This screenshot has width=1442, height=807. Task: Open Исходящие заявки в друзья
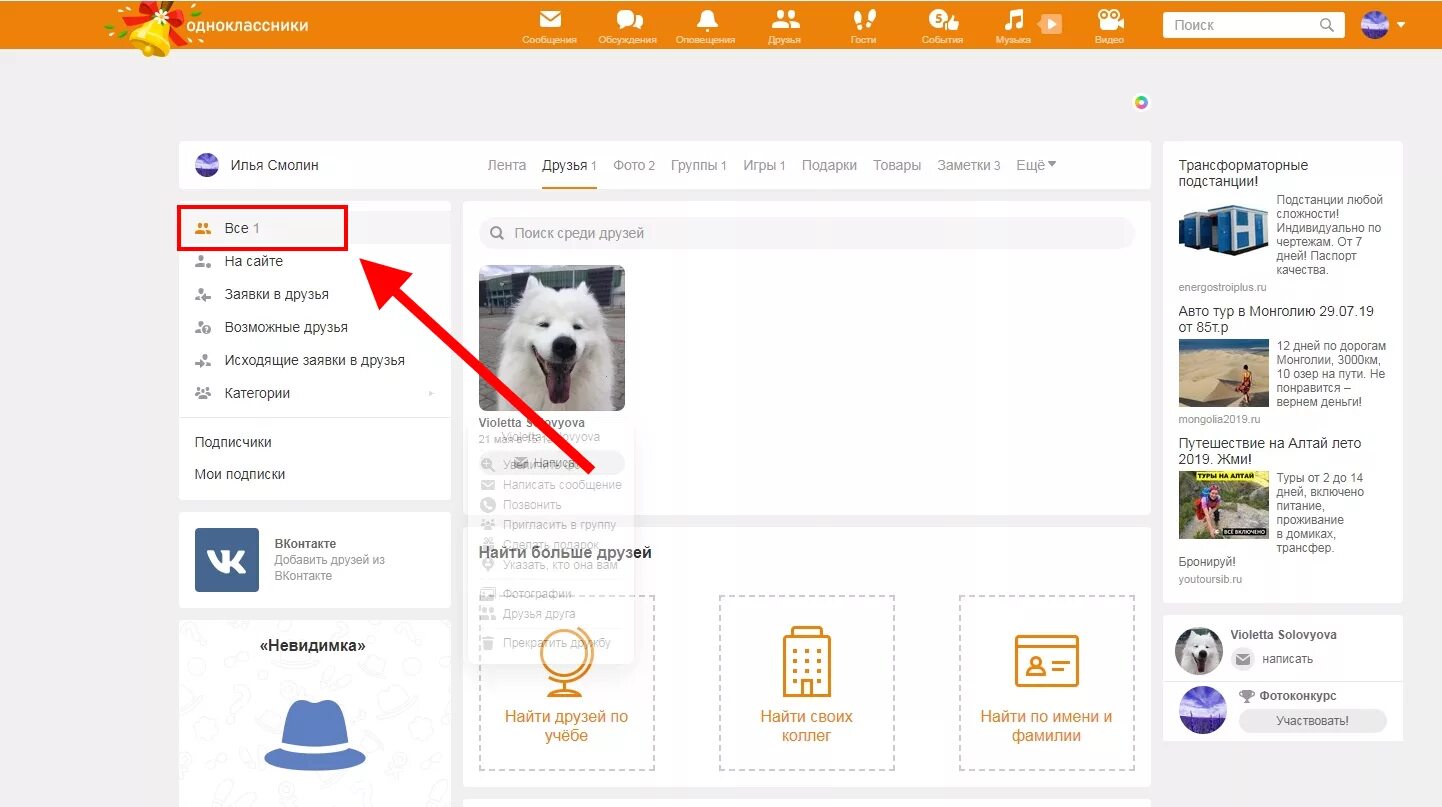[x=315, y=360]
